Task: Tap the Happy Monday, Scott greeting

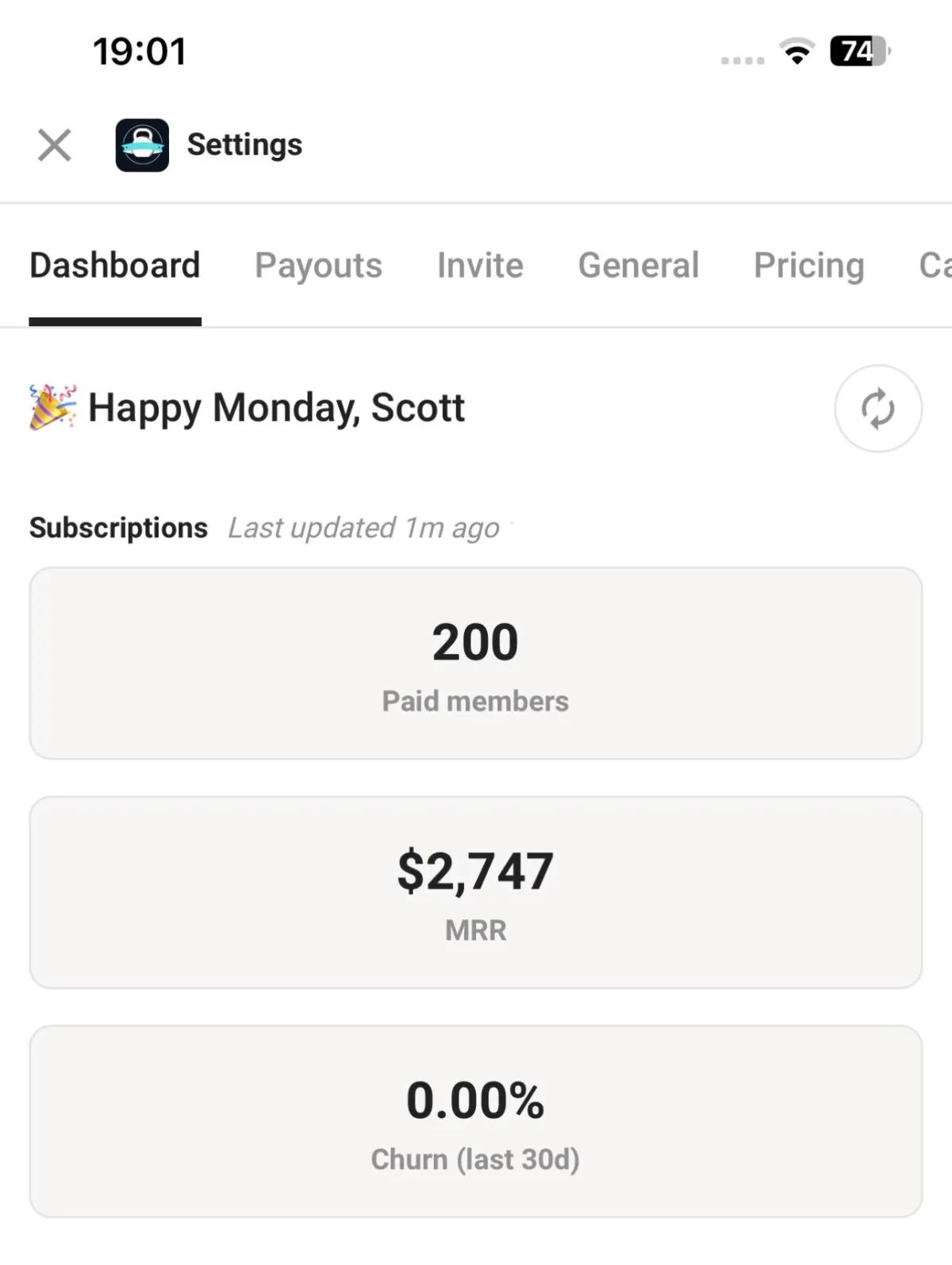Action: click(x=276, y=408)
